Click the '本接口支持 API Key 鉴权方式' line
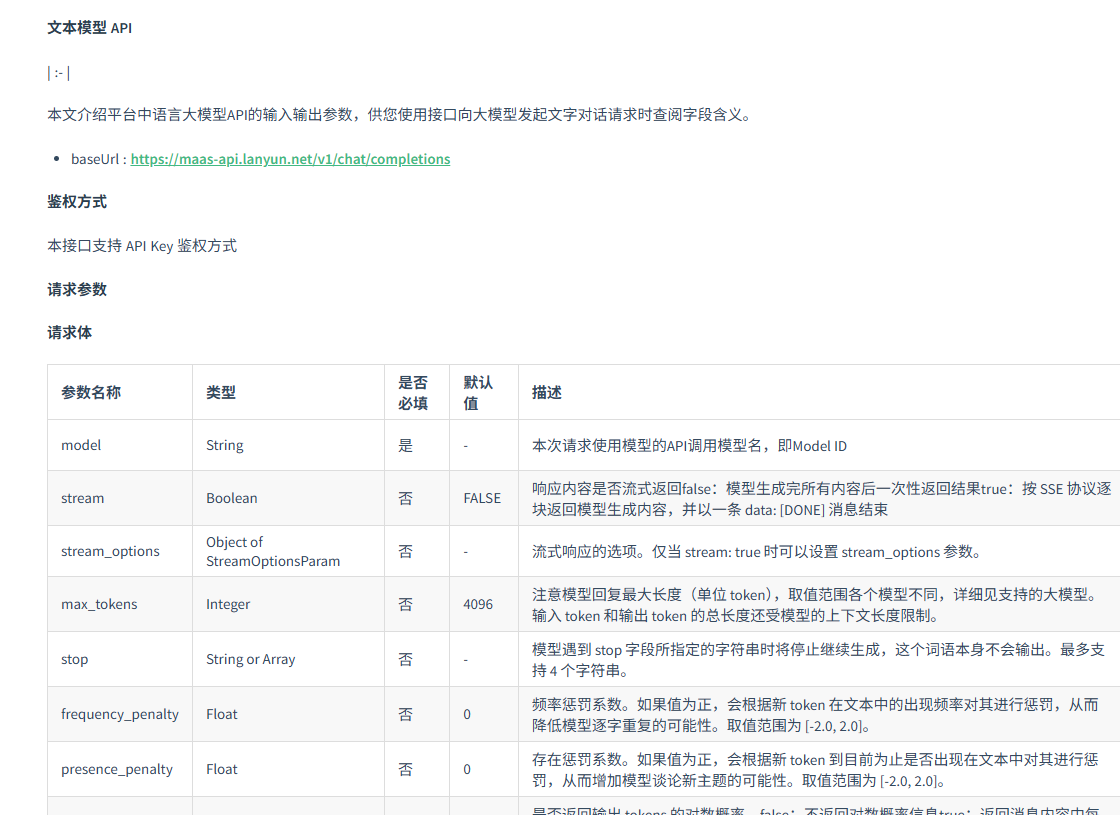 point(142,246)
